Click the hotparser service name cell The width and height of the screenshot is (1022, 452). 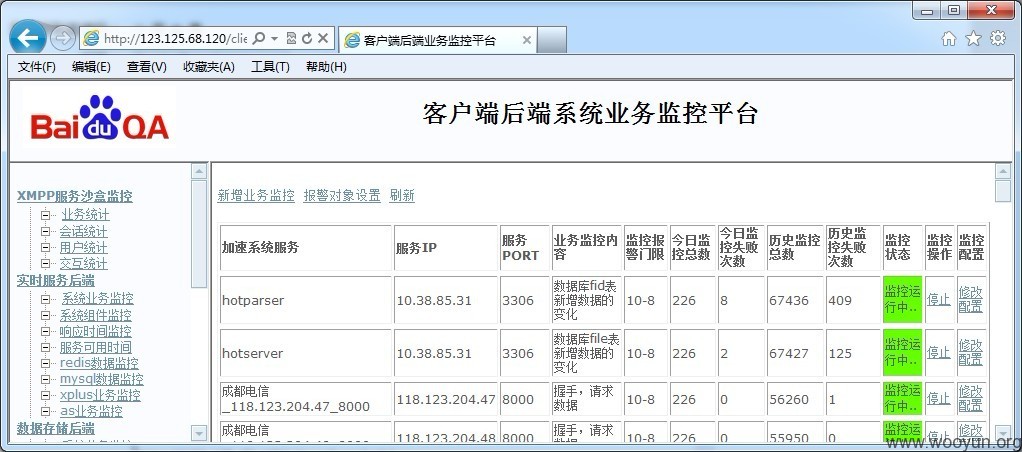(306, 300)
